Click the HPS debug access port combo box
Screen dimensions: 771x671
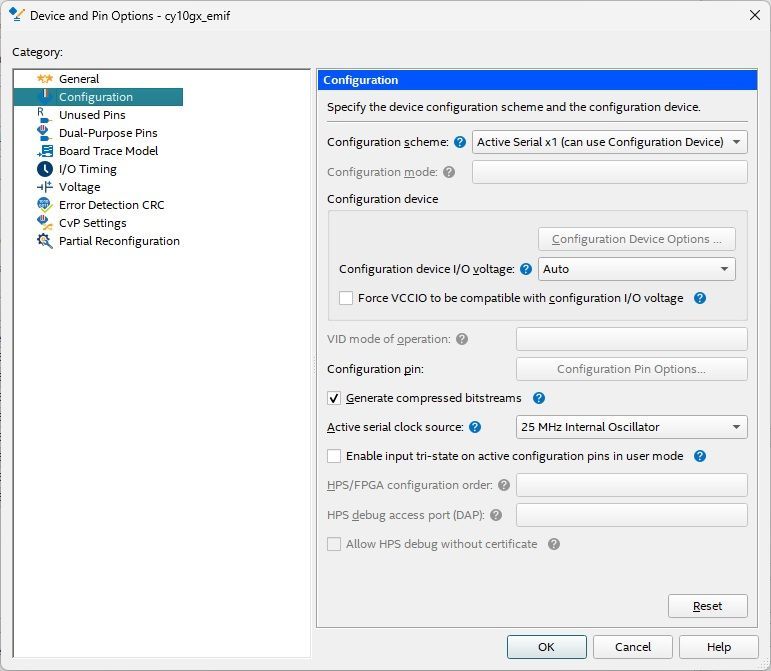tap(632, 515)
